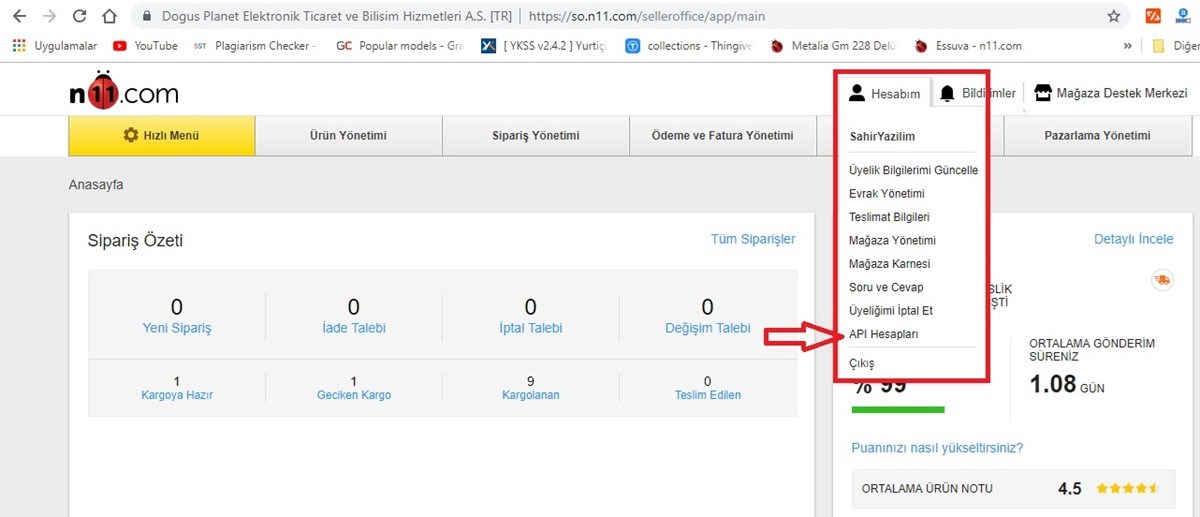
Task: Open the GC Popular models bookmark
Action: pos(400,45)
